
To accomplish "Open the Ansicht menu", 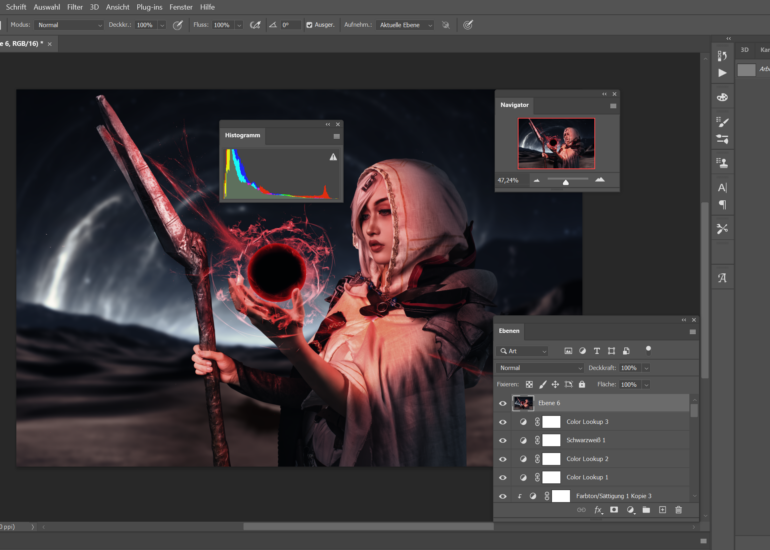I will click(x=117, y=7).
